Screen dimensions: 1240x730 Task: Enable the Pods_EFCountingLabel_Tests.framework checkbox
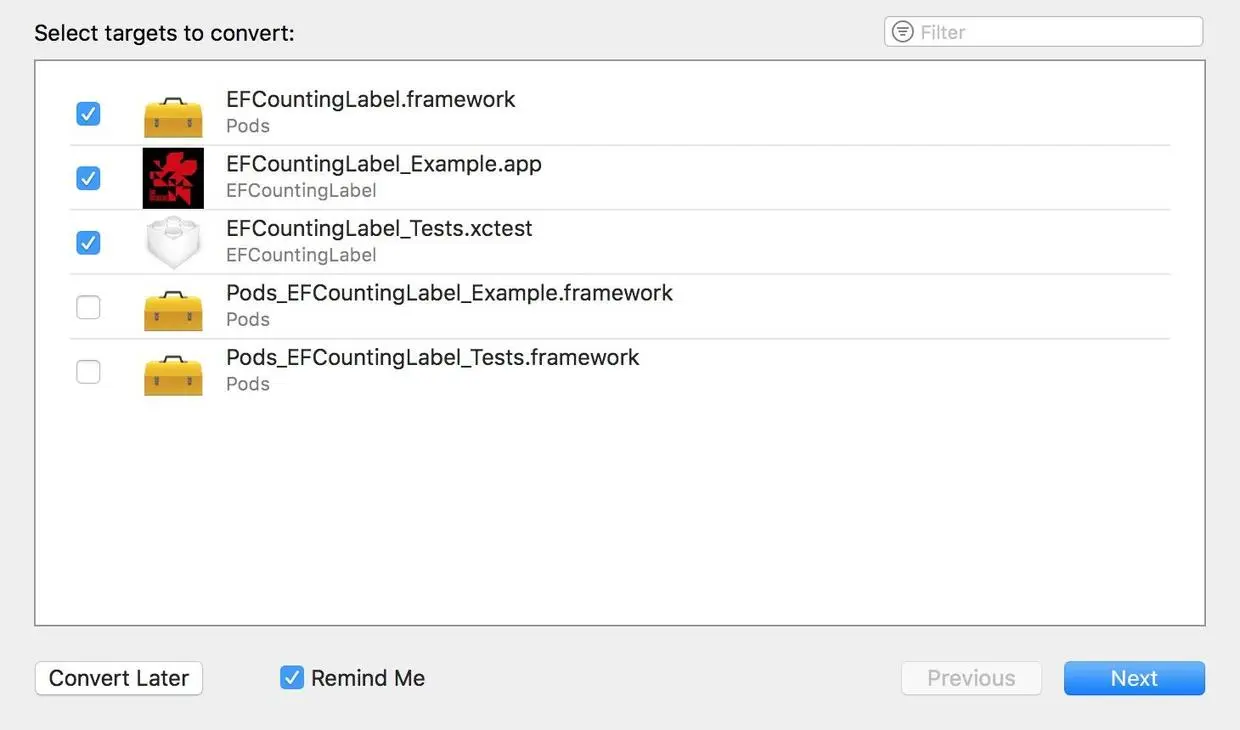[88, 372]
